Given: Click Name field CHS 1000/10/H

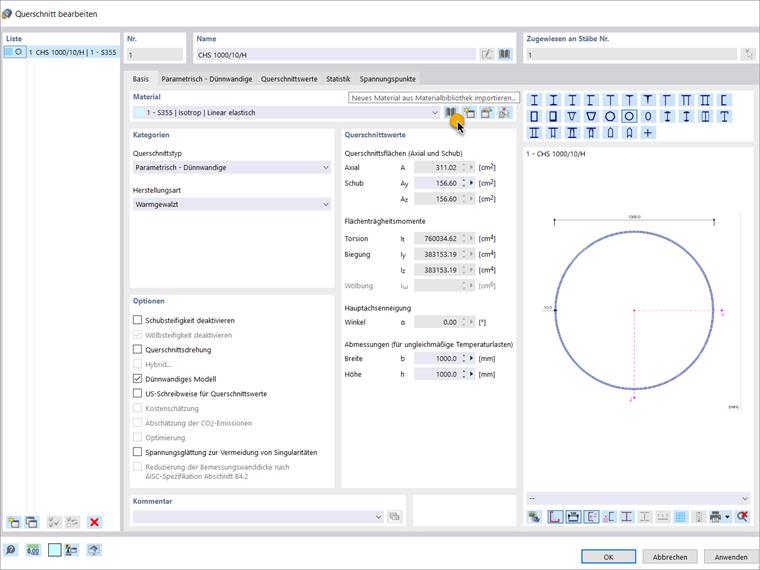Looking at the screenshot, I should pos(336,55).
